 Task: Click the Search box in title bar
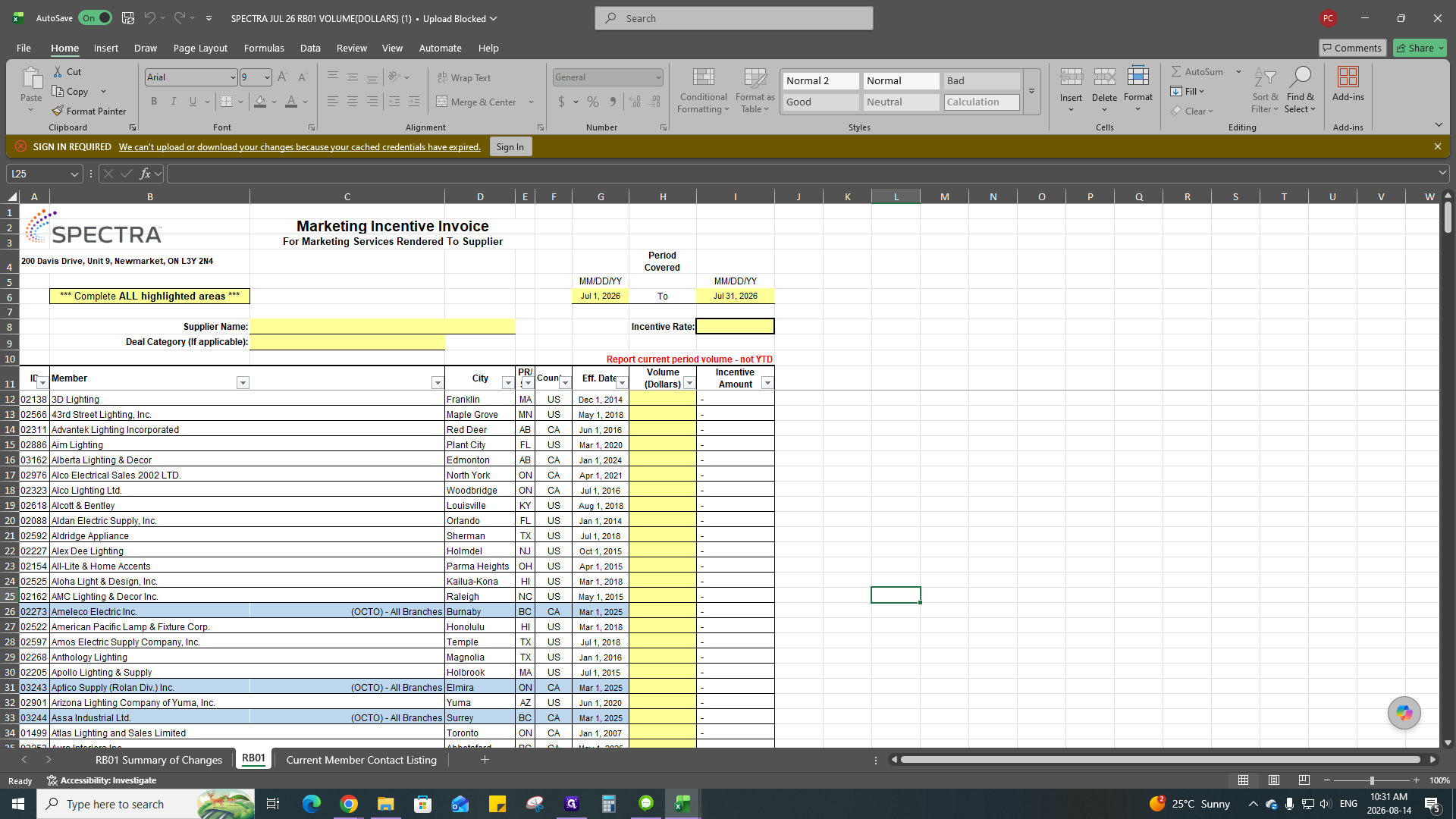tap(734, 18)
